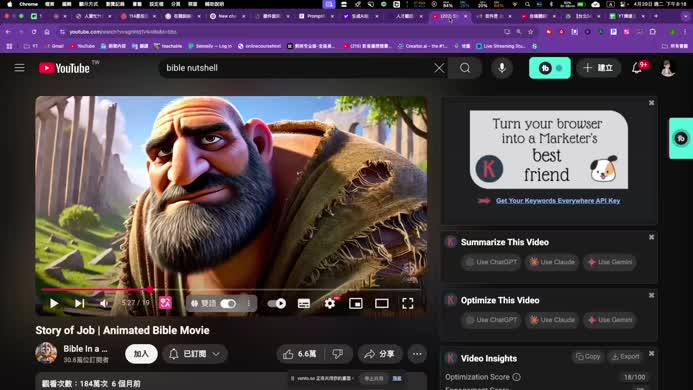Copy Video Insights data

click(588, 356)
